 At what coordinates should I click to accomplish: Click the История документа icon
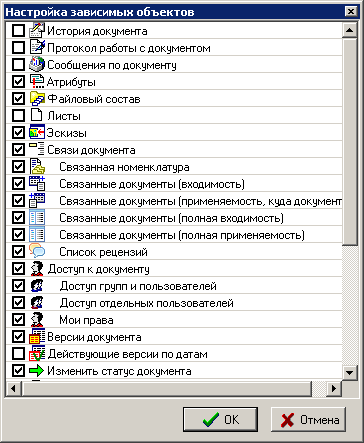pos(37,30)
